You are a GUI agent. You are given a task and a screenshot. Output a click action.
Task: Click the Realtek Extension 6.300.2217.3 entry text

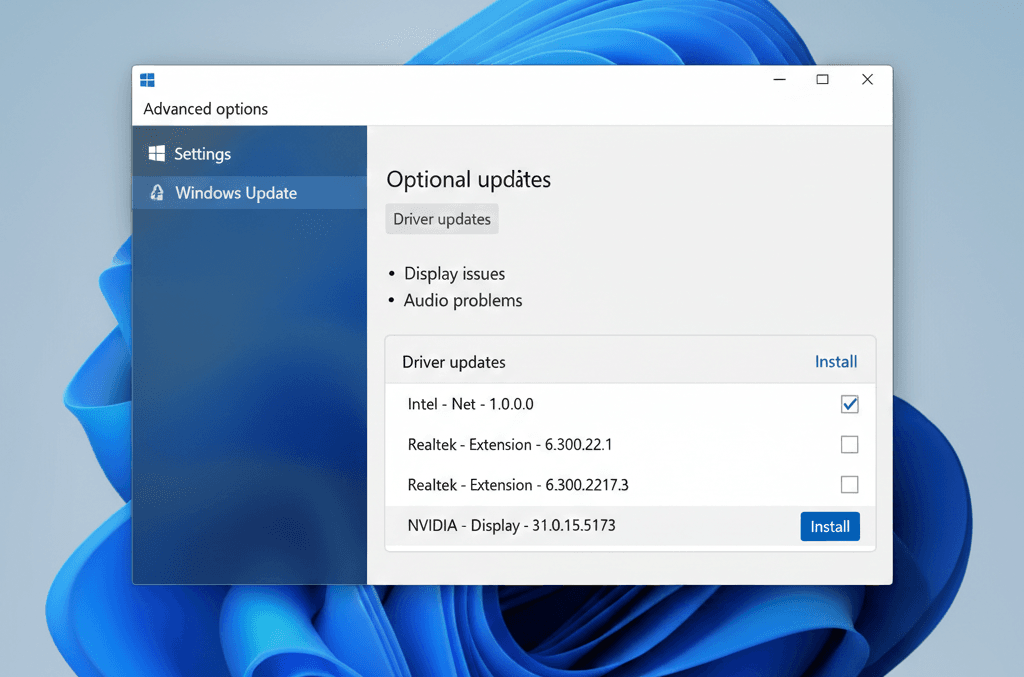[x=518, y=485]
